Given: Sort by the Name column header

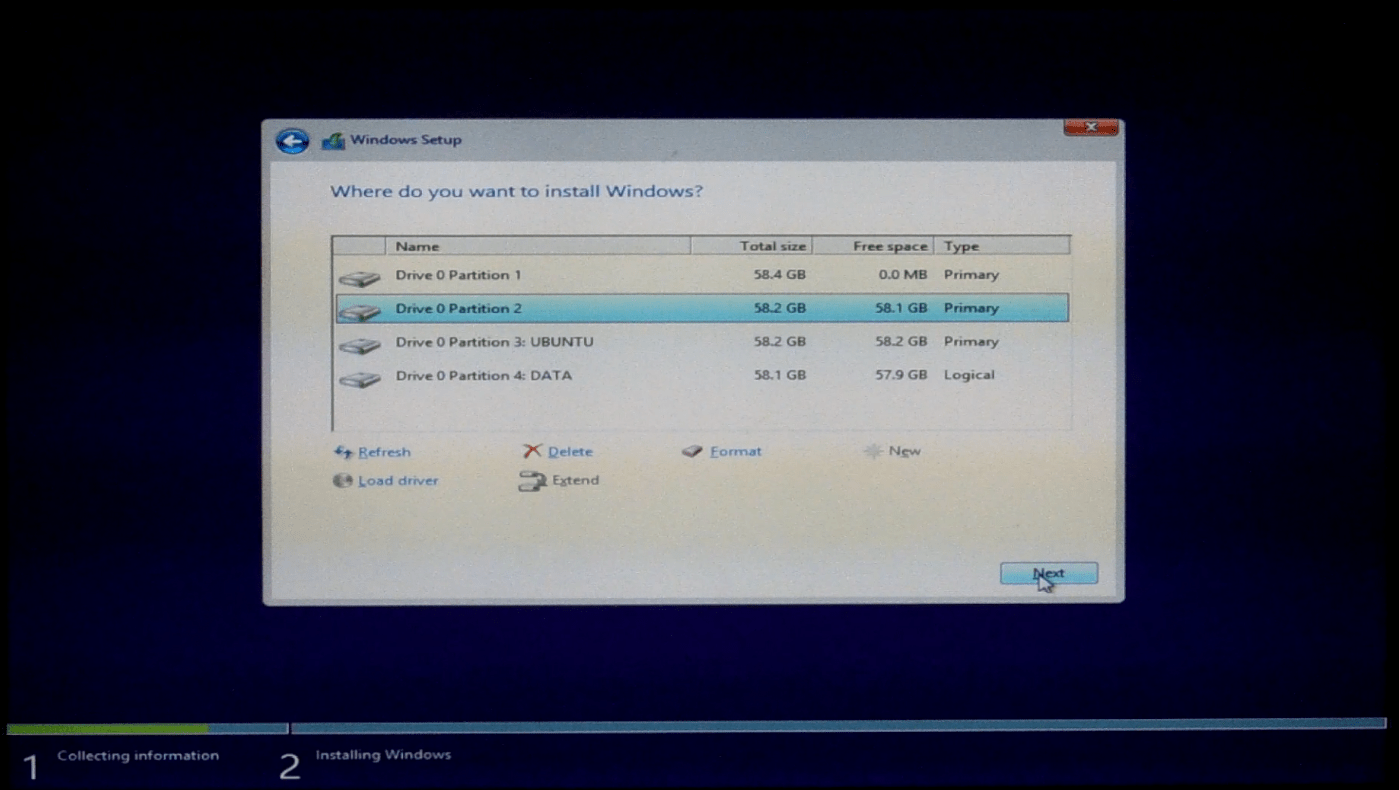Looking at the screenshot, I should point(537,246).
